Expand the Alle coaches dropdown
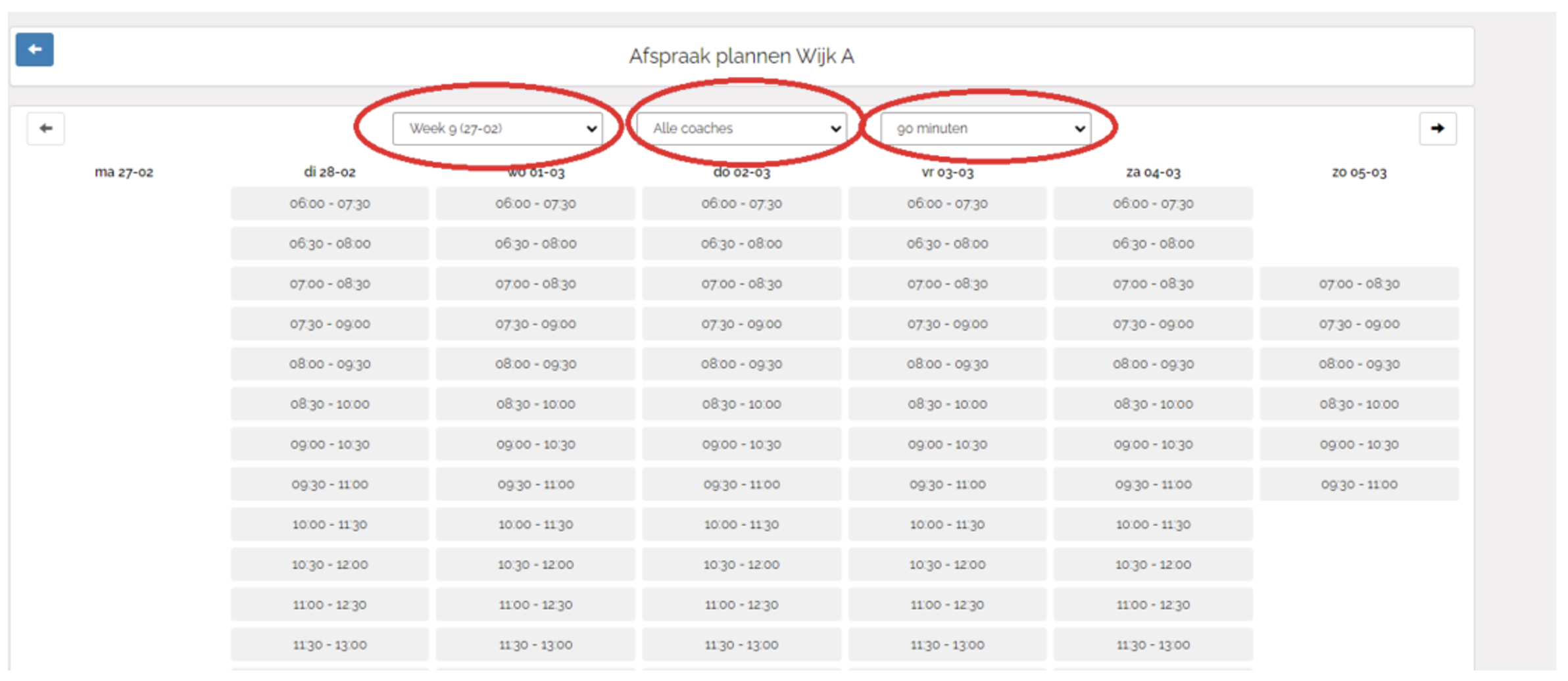Screen dimensions: 1568x681 (741, 128)
